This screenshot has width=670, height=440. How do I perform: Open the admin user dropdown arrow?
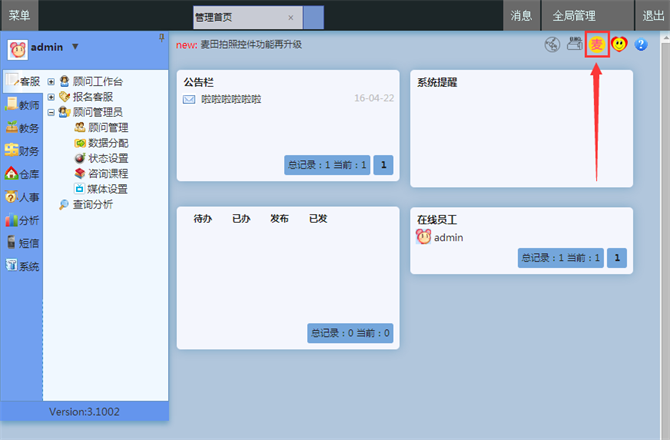click(x=75, y=46)
